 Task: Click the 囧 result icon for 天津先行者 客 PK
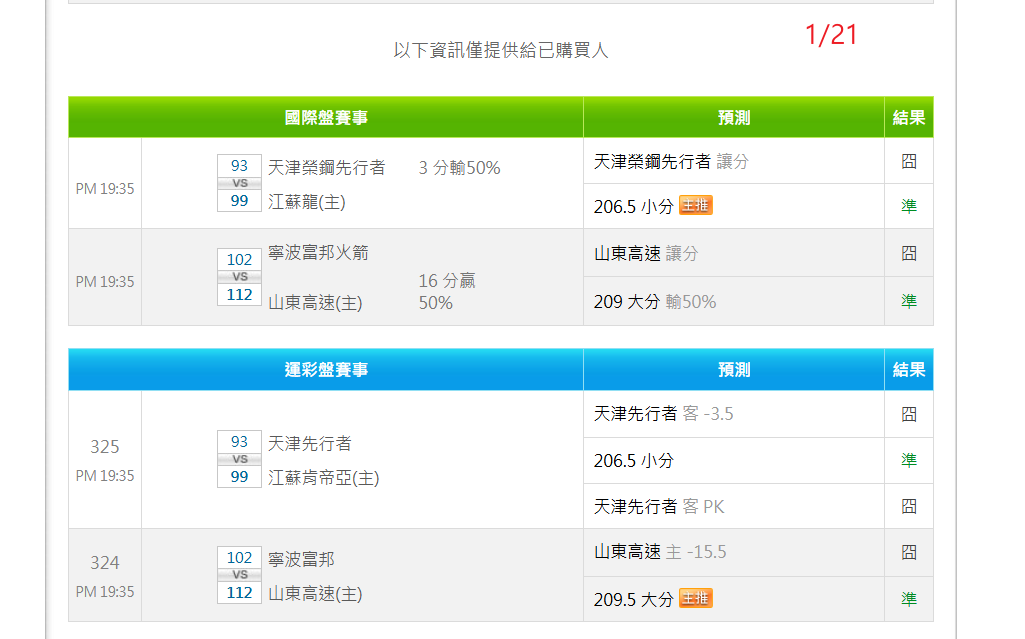pos(908,506)
